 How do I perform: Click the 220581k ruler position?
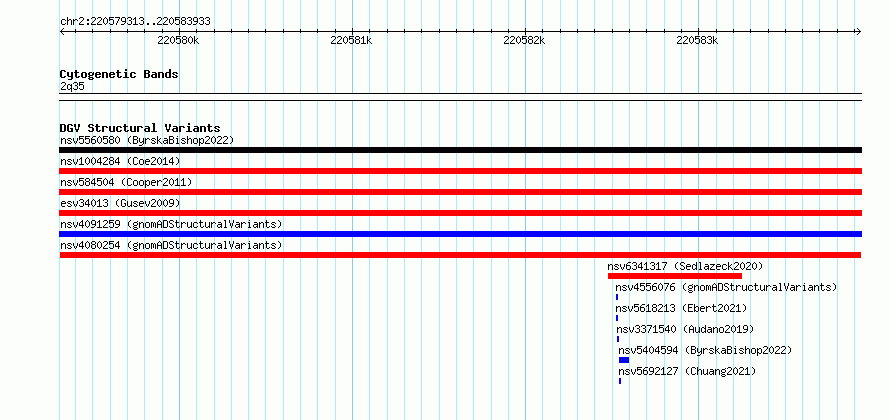[351, 40]
